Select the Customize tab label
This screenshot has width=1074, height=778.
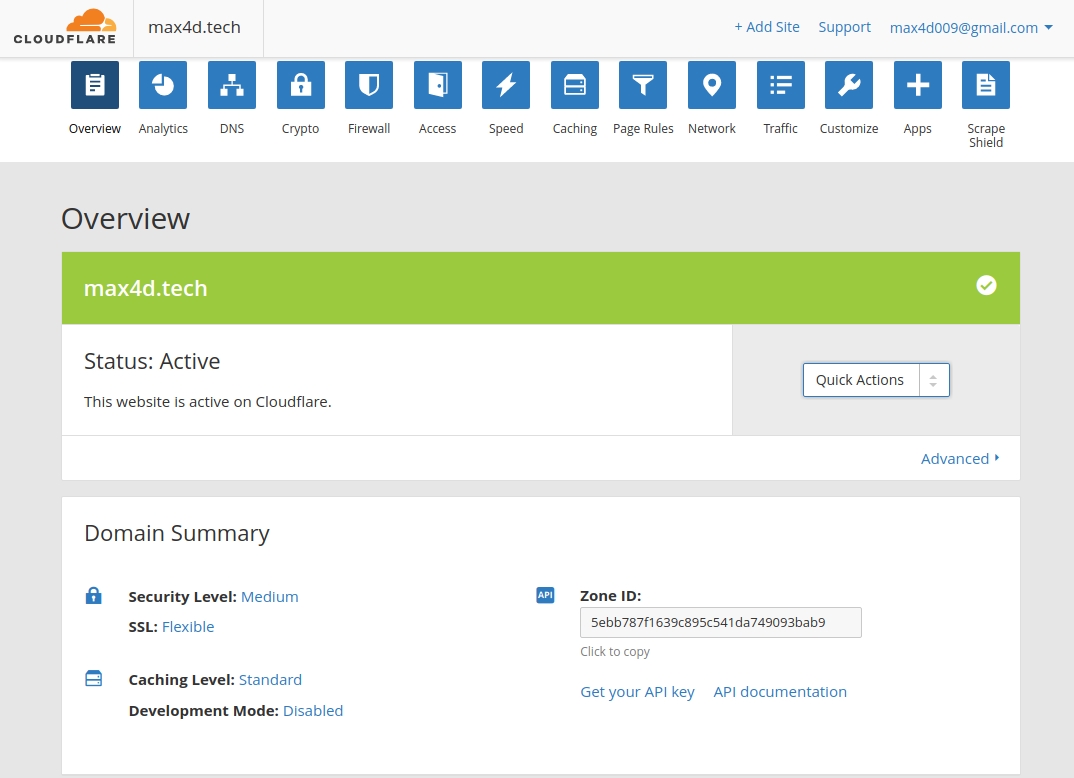click(x=849, y=129)
